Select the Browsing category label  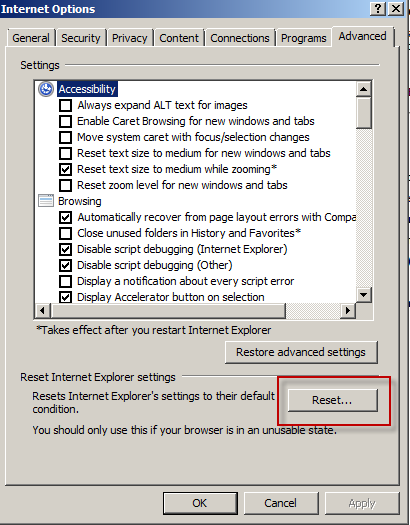coord(80,201)
